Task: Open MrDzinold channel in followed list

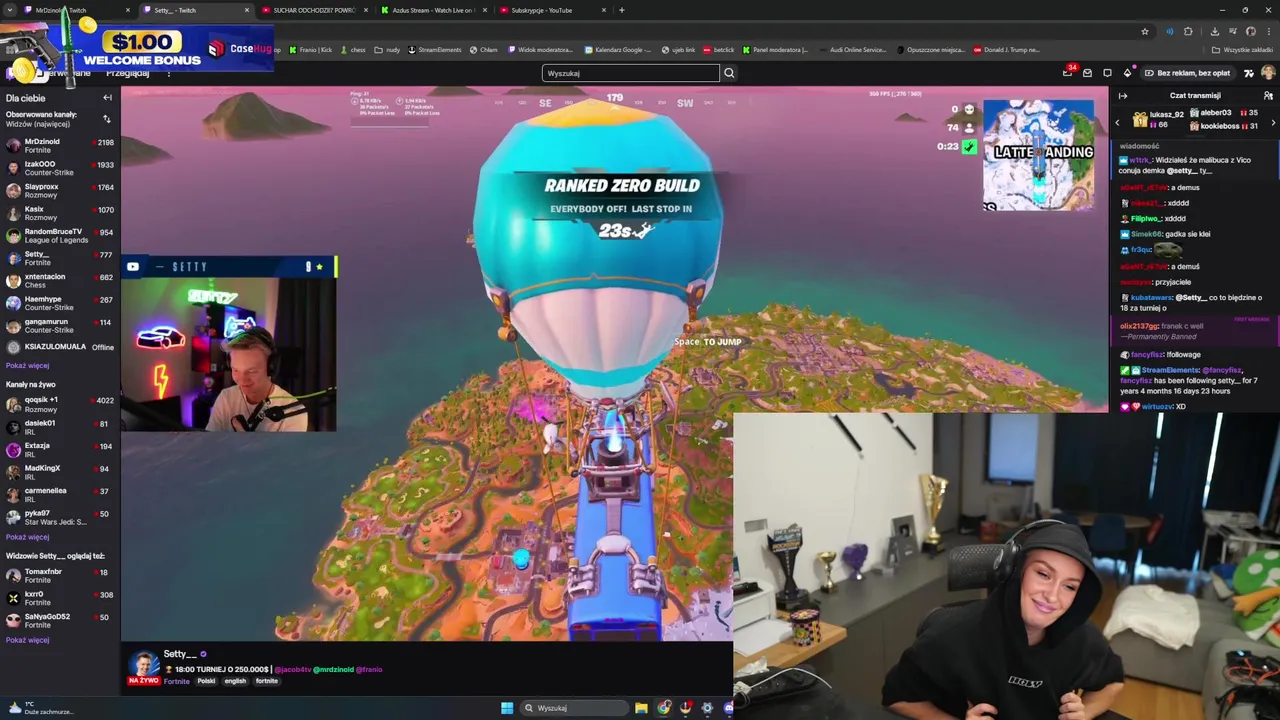Action: (x=60, y=146)
